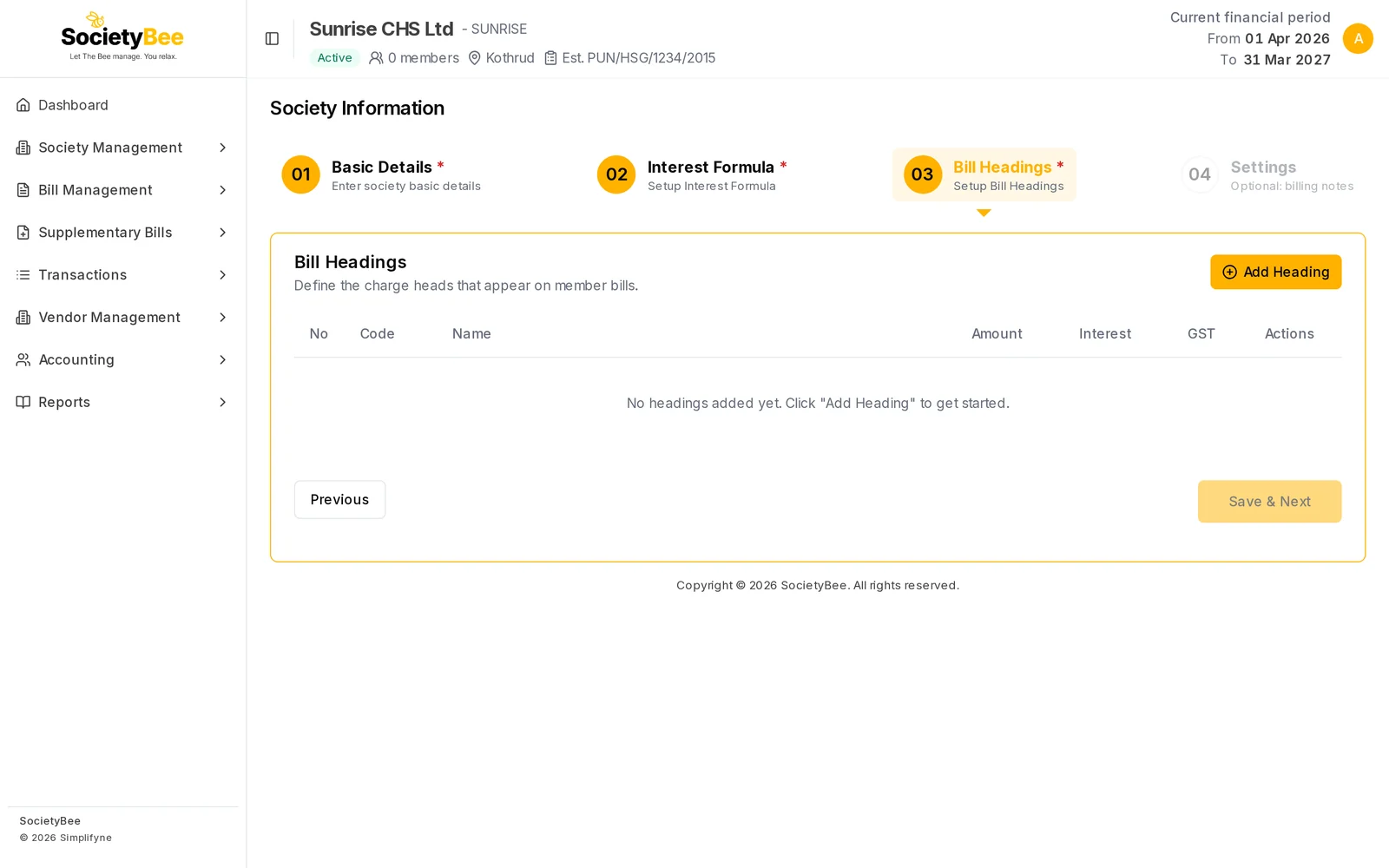Click the Bill Management document icon
Viewport: 1389px width, 868px height.
click(23, 190)
